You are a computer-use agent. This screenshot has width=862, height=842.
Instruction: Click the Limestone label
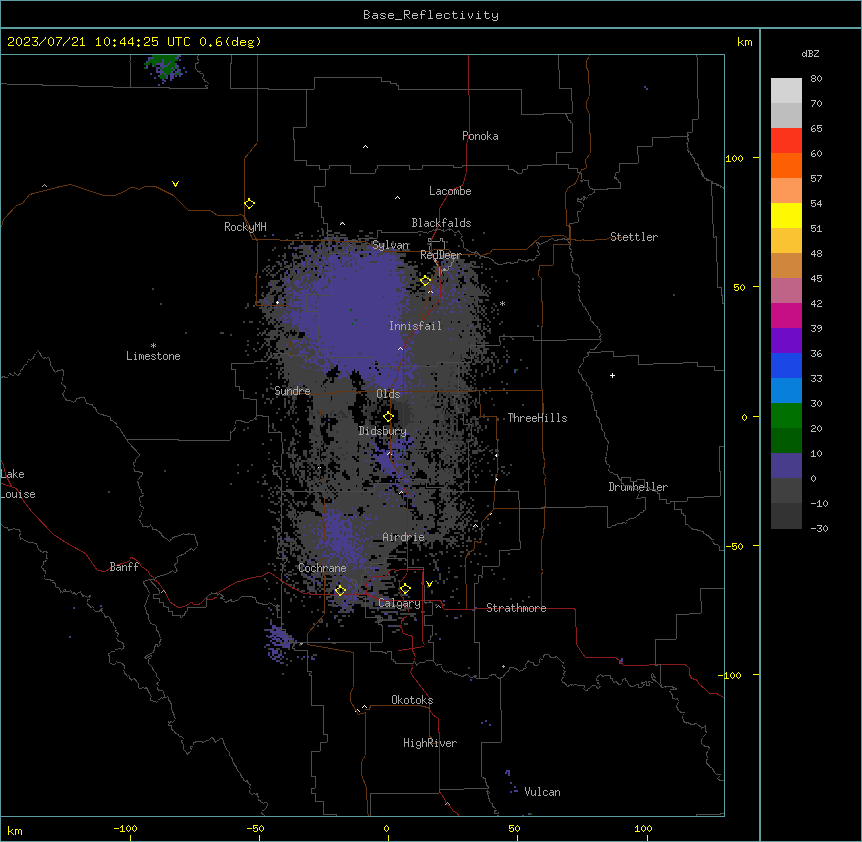click(153, 356)
